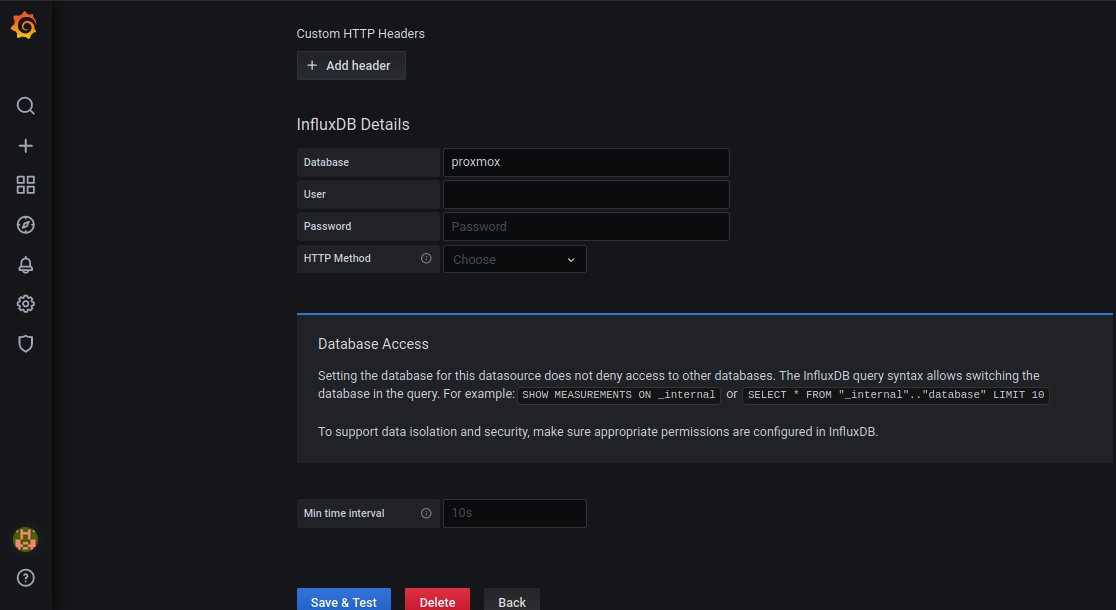Open Dashboards grid icon in sidebar
1116x610 pixels.
pyautogui.click(x=26, y=185)
